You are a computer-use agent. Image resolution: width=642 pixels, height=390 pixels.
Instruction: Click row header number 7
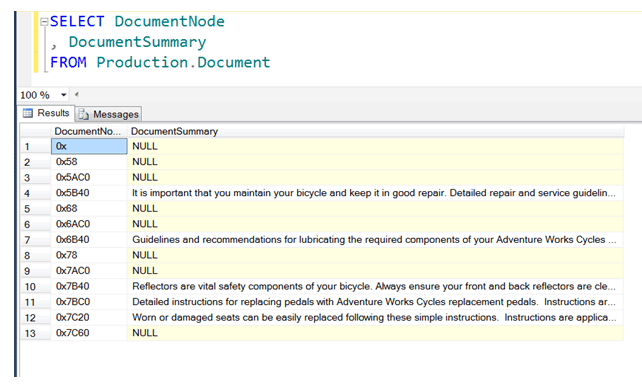36,240
